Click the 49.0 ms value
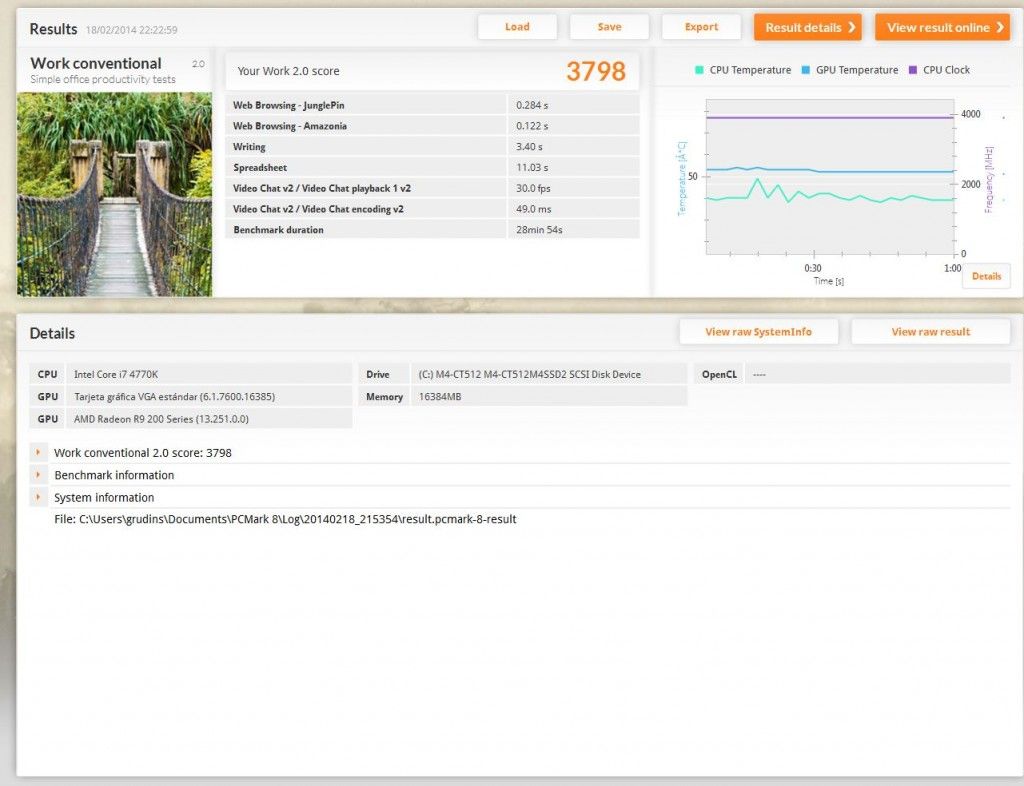 click(534, 209)
